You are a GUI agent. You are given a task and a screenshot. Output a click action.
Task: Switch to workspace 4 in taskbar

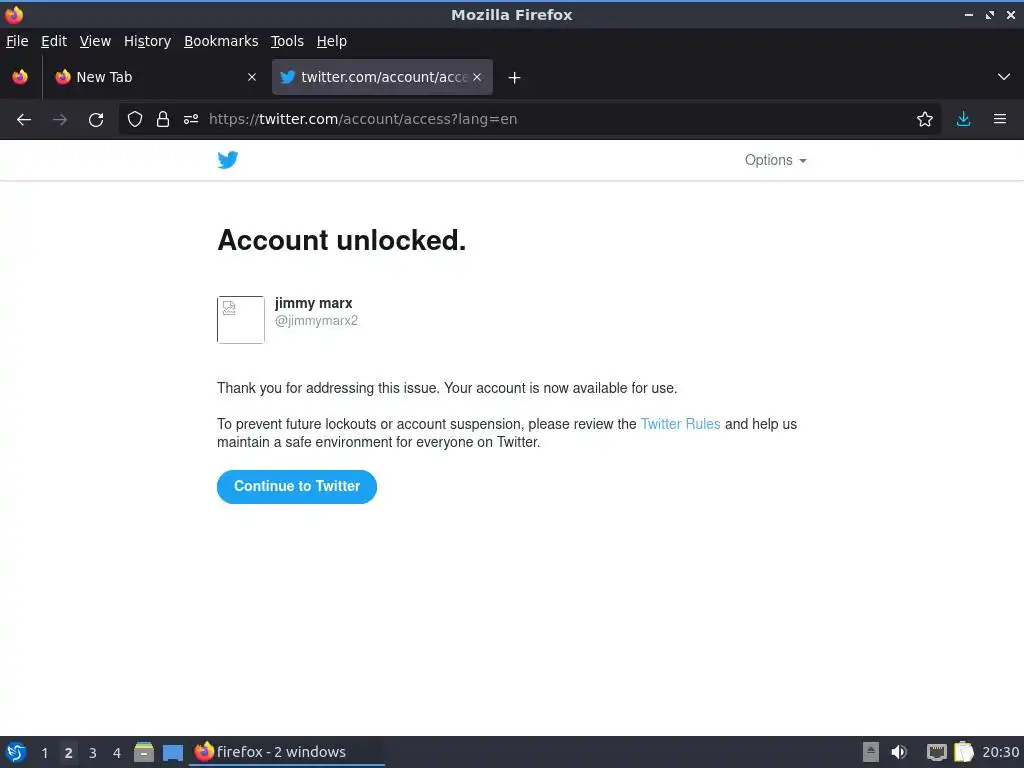(x=117, y=753)
